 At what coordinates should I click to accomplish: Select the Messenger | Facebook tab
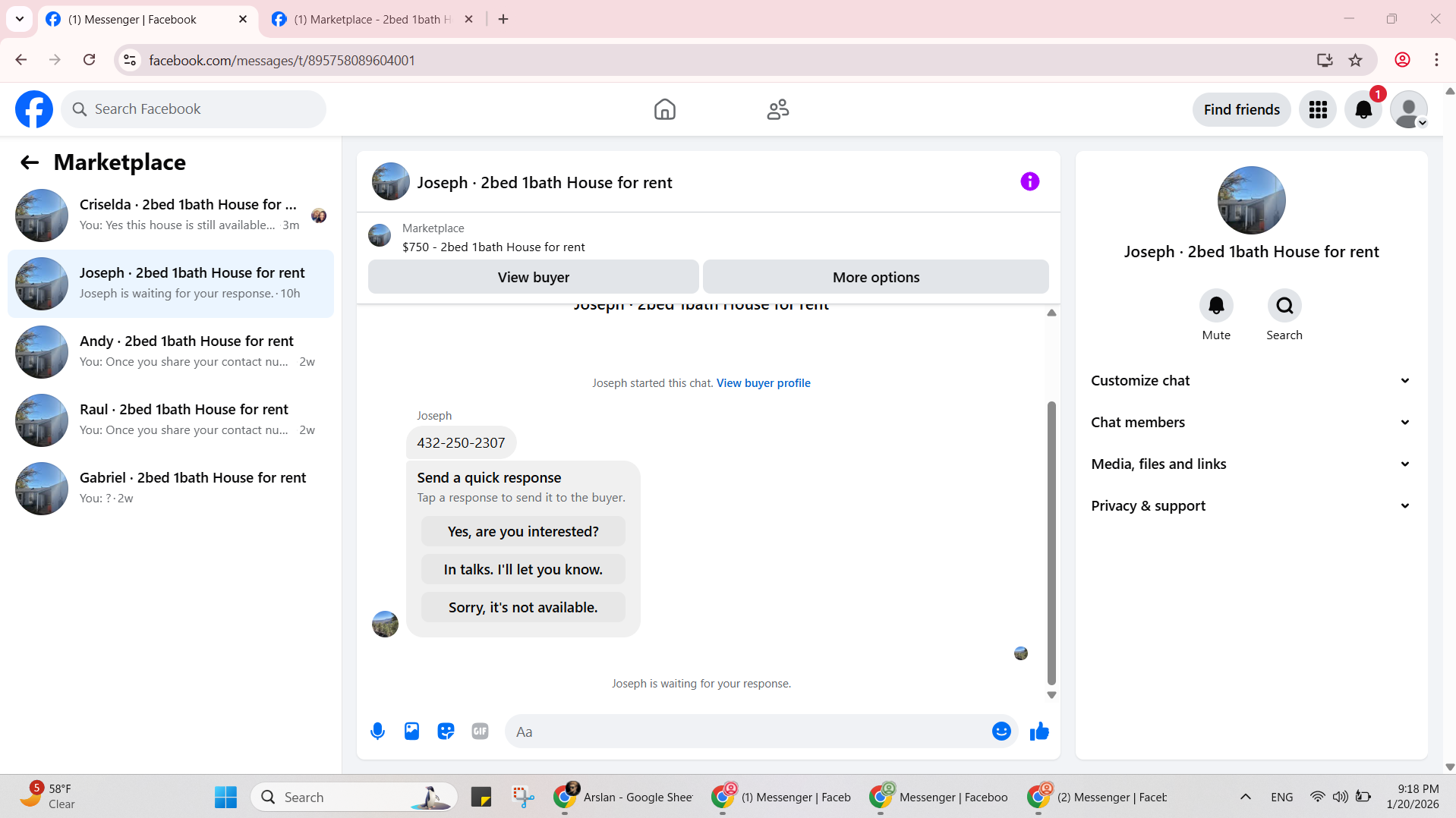[x=133, y=19]
